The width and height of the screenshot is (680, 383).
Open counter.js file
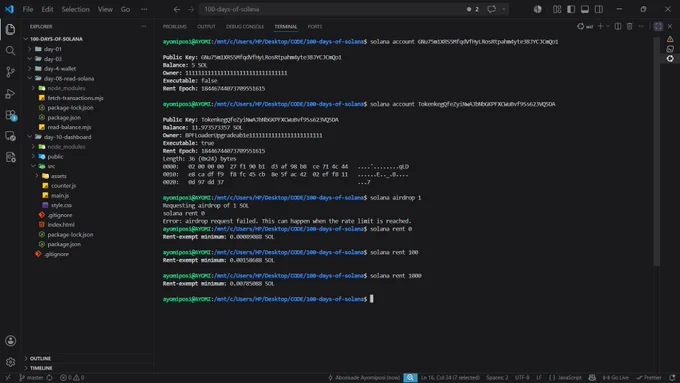(63, 186)
